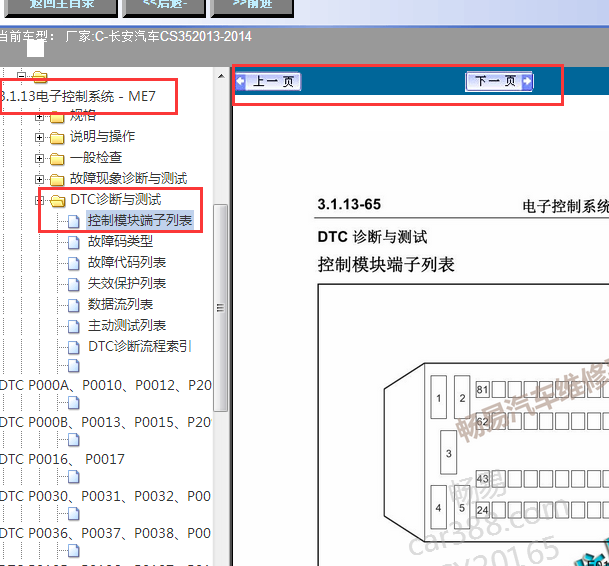Screen dimensions: 609x566
Task: Click page icon above DTC P0036 entry
Action: 73,514
